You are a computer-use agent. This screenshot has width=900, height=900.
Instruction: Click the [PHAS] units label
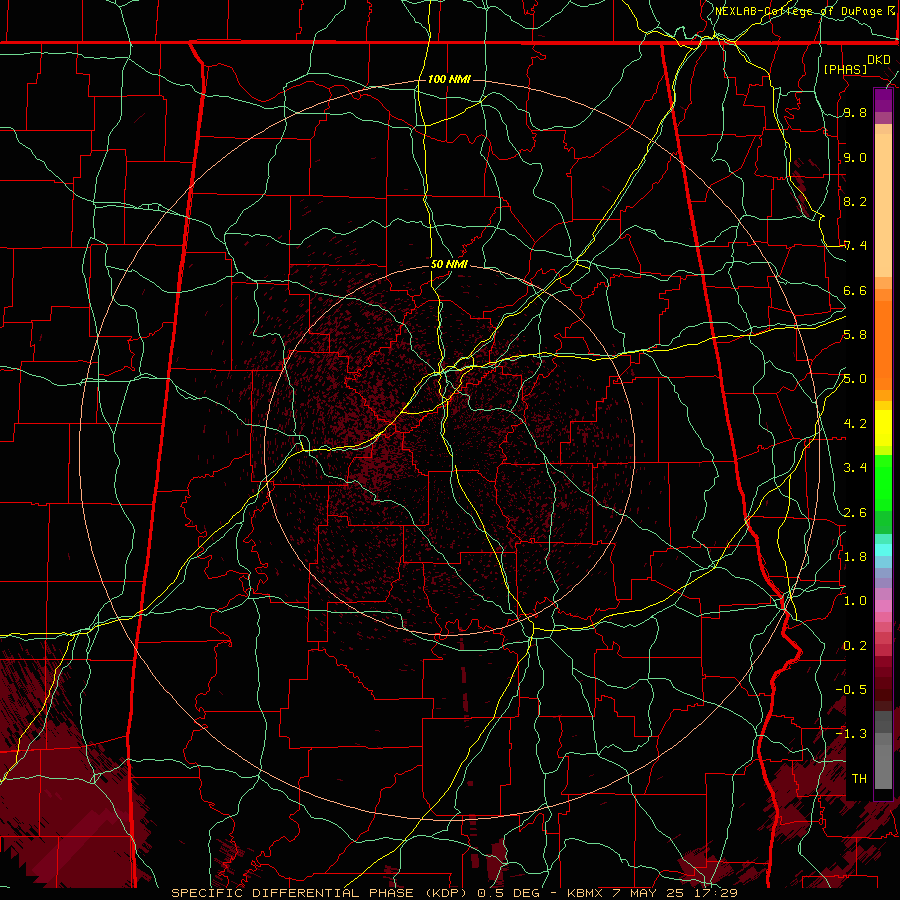pyautogui.click(x=845, y=70)
